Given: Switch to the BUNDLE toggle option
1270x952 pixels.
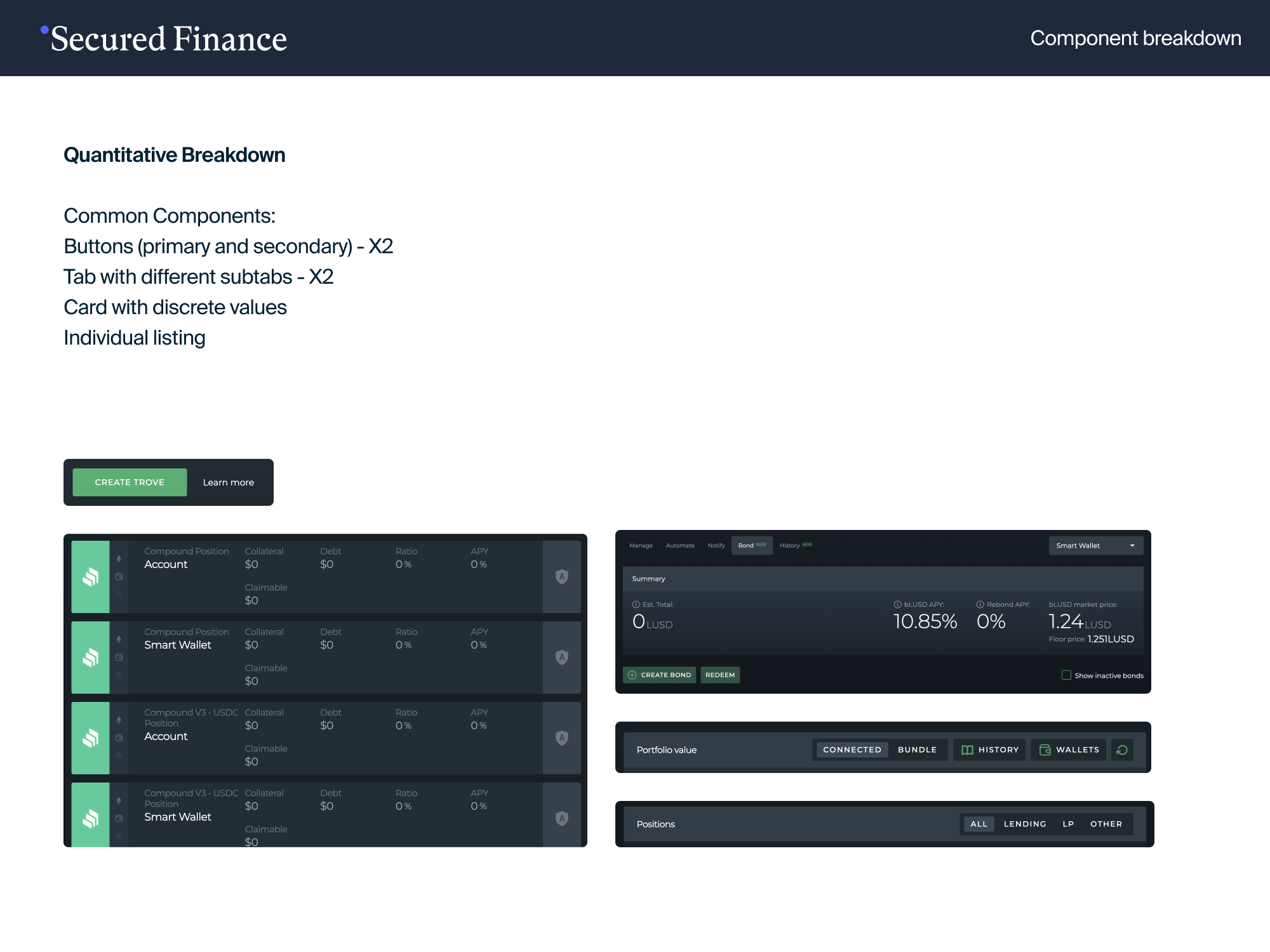Looking at the screenshot, I should [x=917, y=750].
